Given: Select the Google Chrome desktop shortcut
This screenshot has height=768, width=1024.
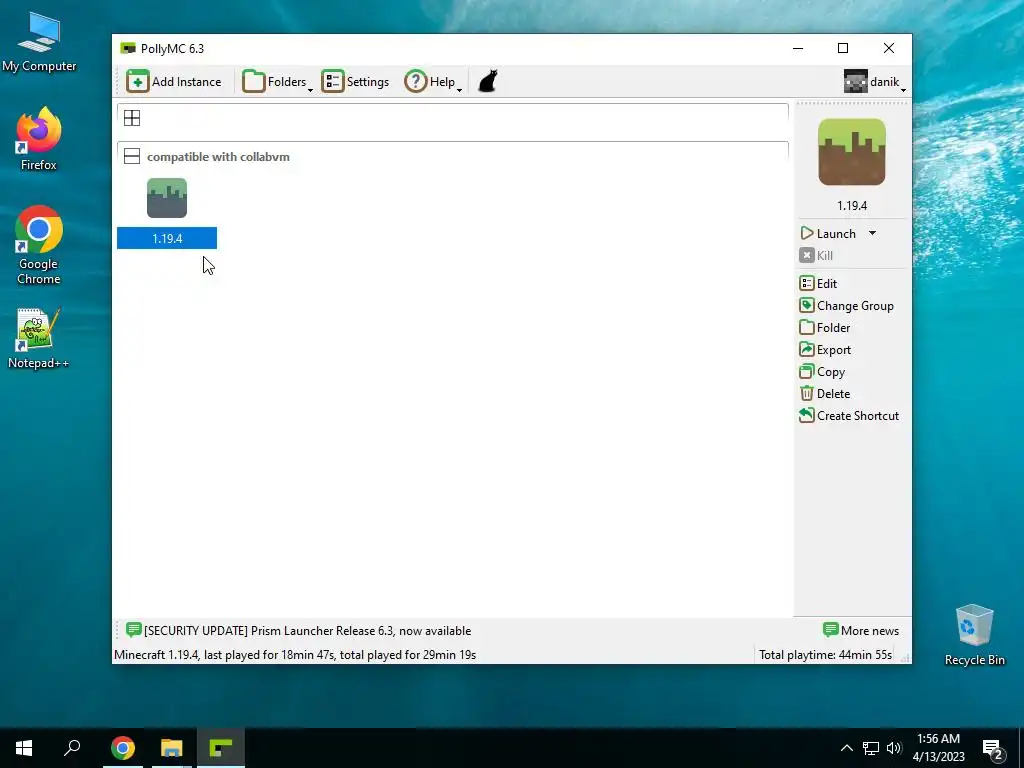Looking at the screenshot, I should coord(39,246).
